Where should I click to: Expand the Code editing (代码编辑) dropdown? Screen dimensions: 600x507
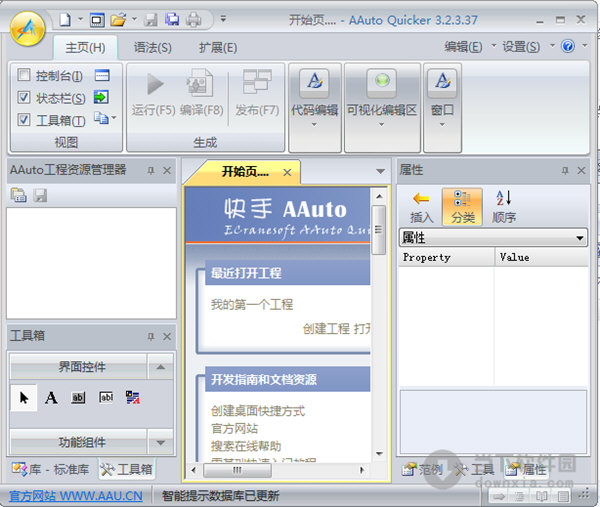pos(314,126)
